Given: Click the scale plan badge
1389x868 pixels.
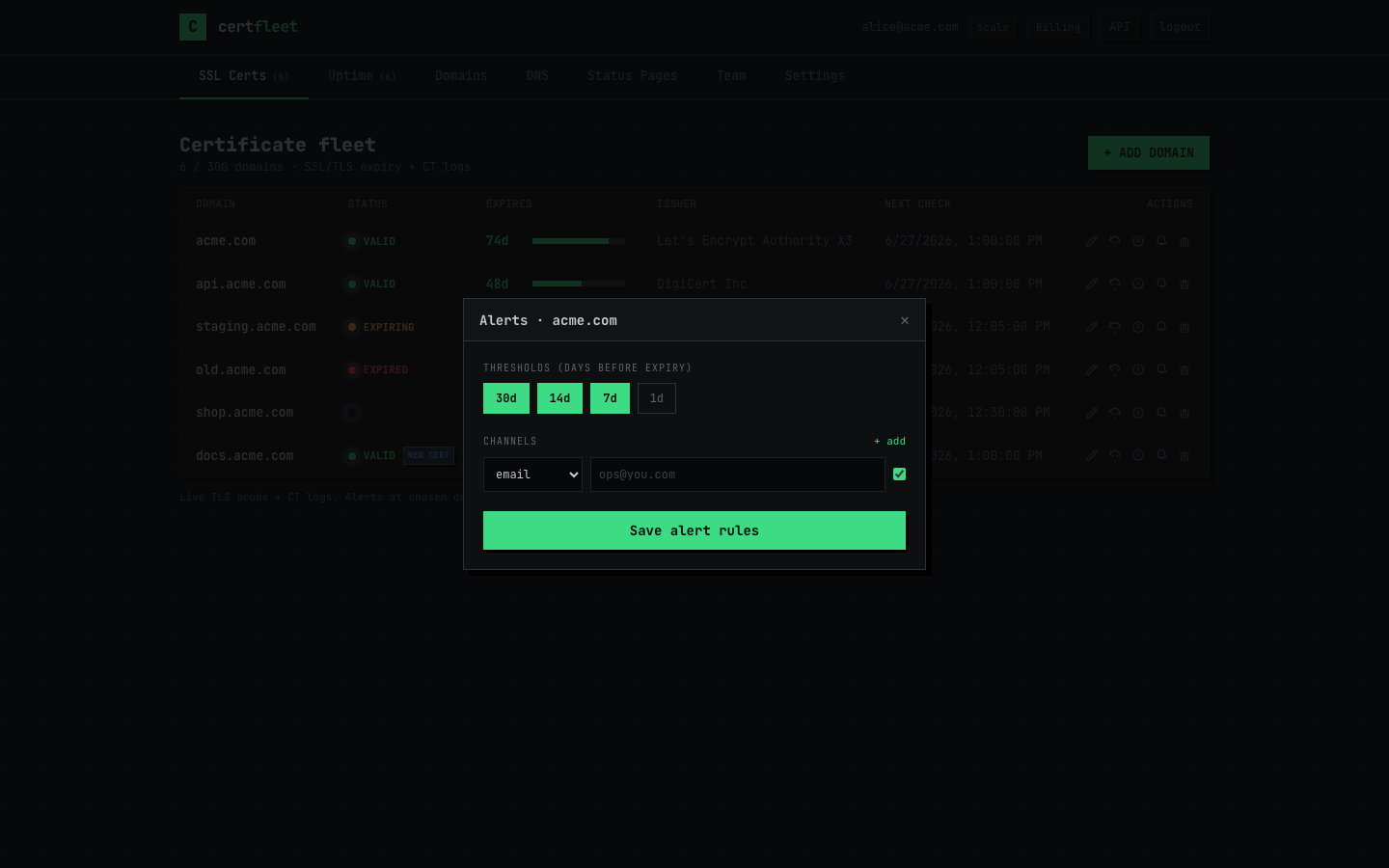Looking at the screenshot, I should click(x=993, y=28).
